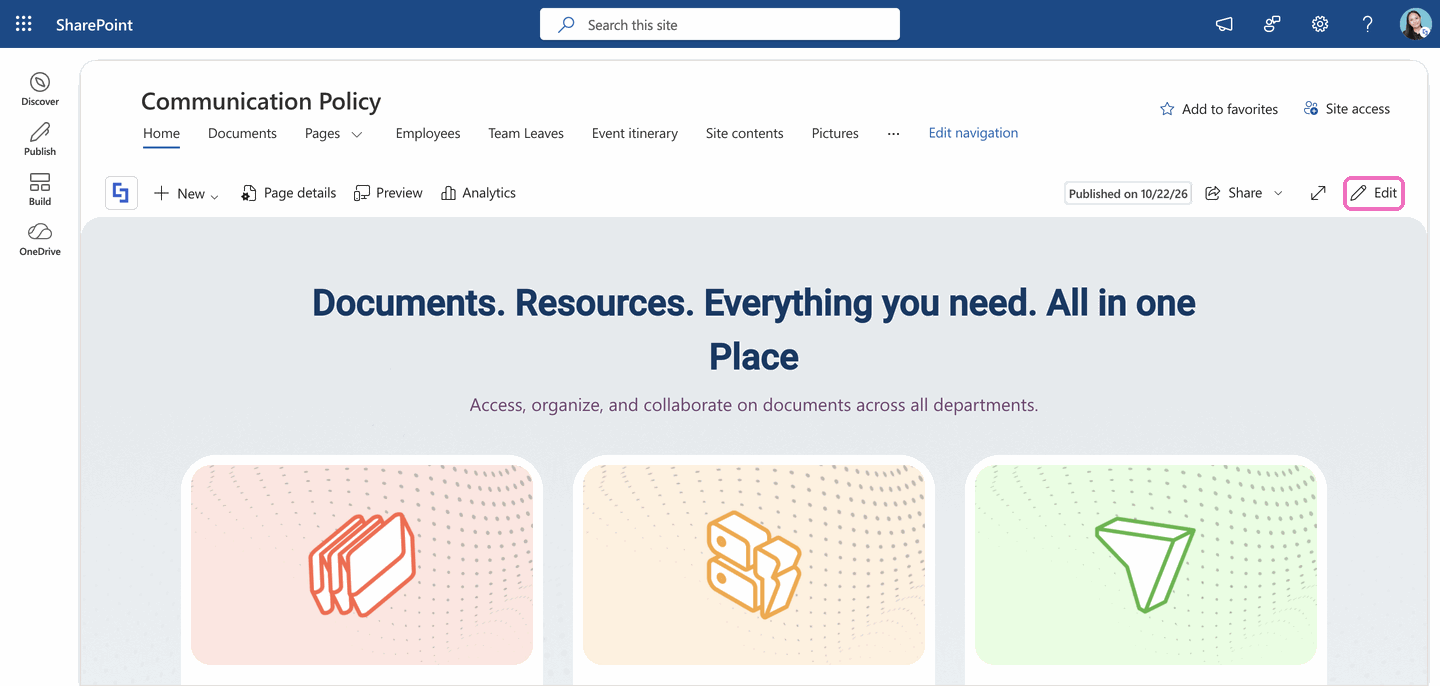Click the green funnel filter card
This screenshot has height=686, width=1440.
point(1146,565)
